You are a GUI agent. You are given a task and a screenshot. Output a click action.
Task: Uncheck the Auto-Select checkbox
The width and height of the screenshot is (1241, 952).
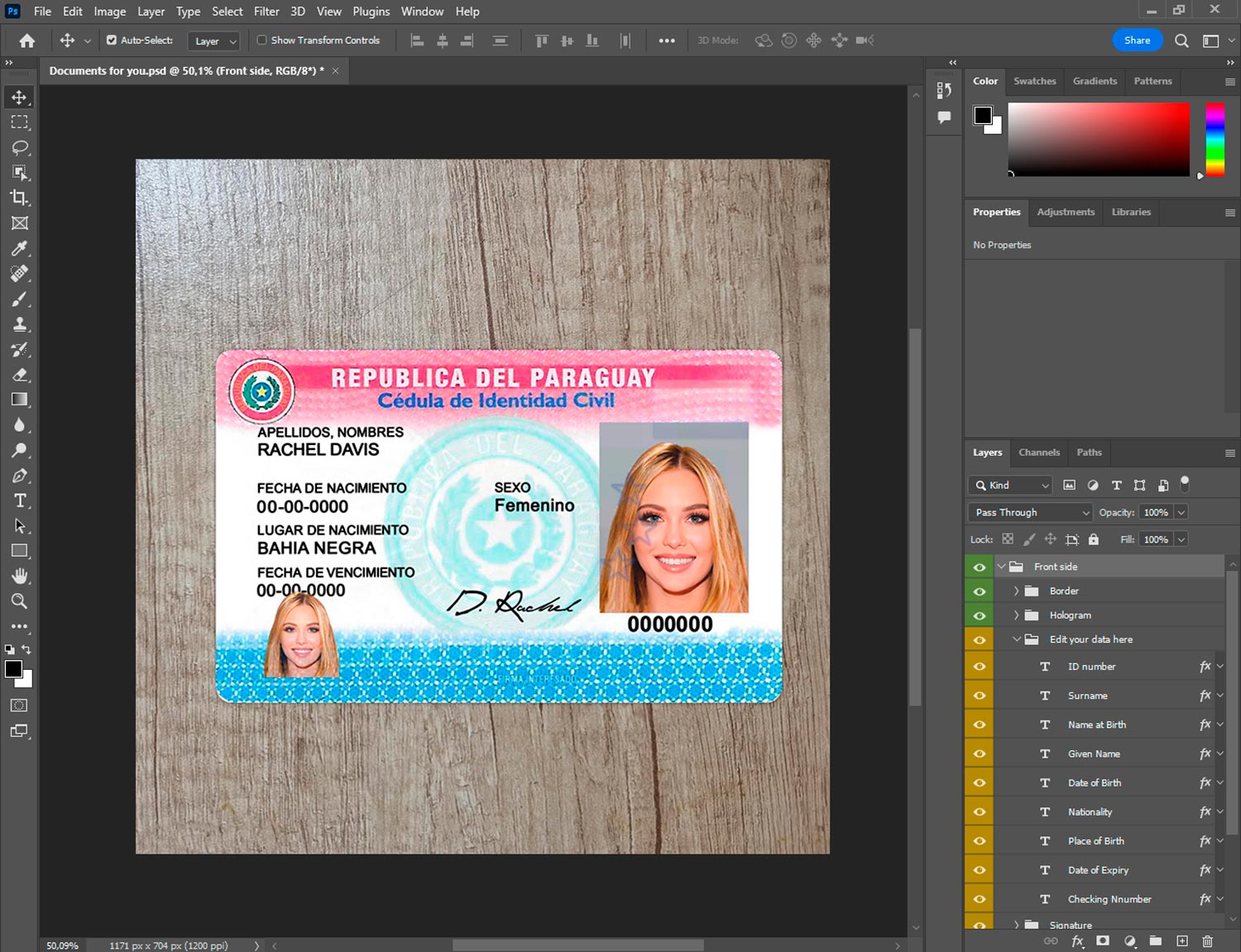tap(112, 40)
